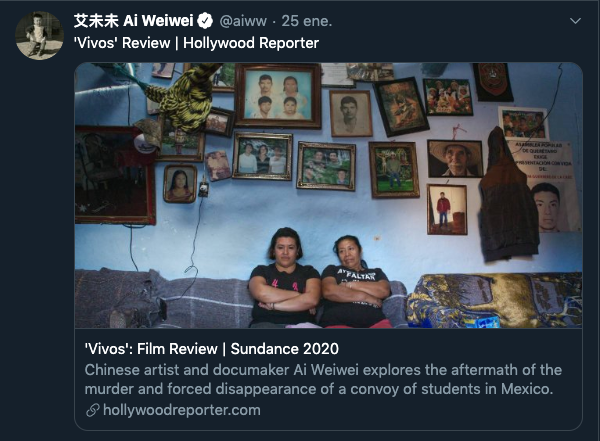Click the card description about Ai Weiwei
Screen dimensions: 600x441
pos(323,379)
